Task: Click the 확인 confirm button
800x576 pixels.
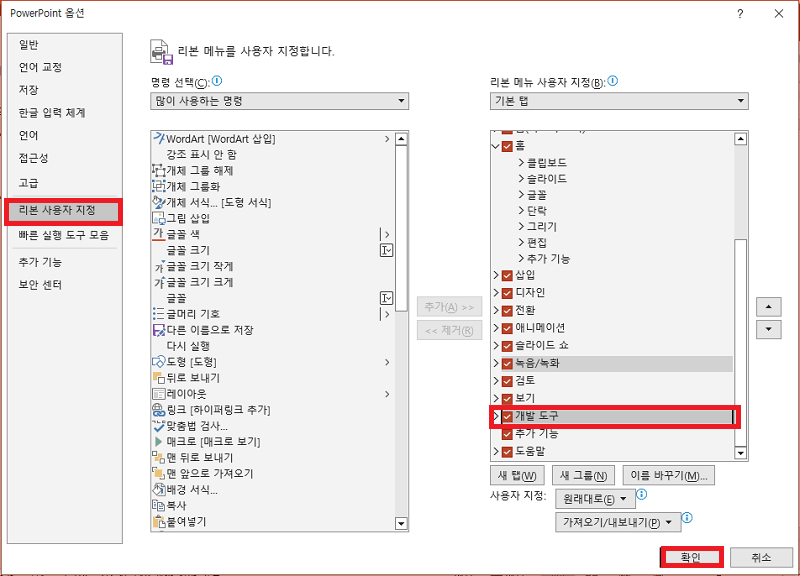Action: coord(689,557)
